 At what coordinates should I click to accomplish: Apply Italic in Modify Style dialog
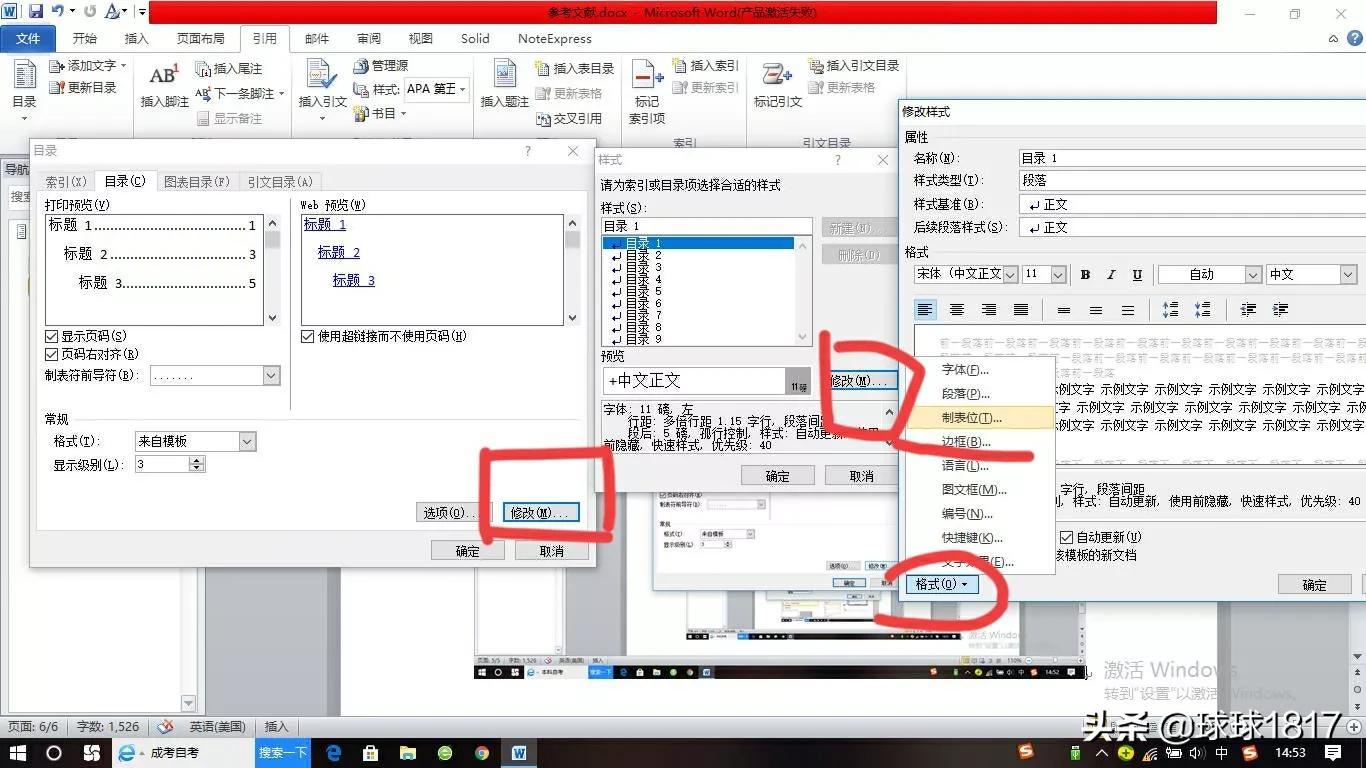[x=1111, y=275]
